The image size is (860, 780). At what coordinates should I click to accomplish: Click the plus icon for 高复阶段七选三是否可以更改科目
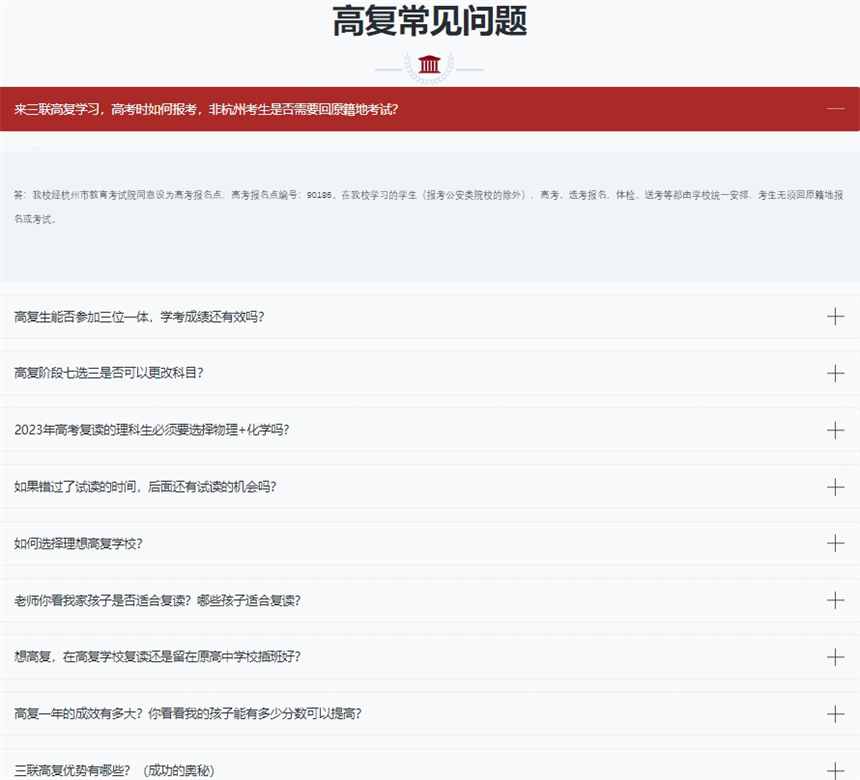[836, 374]
